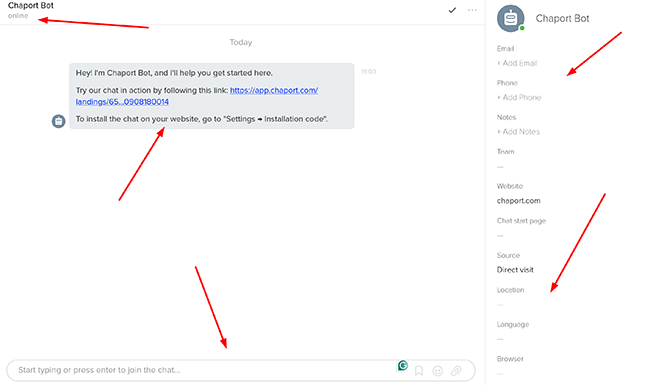This screenshot has height=385, width=650.
Task: Open the three-dot more options menu
Action: pyautogui.click(x=472, y=10)
